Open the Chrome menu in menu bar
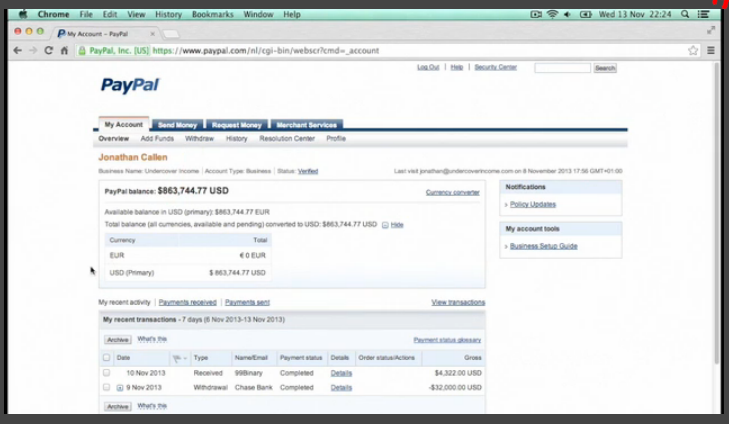 point(53,14)
